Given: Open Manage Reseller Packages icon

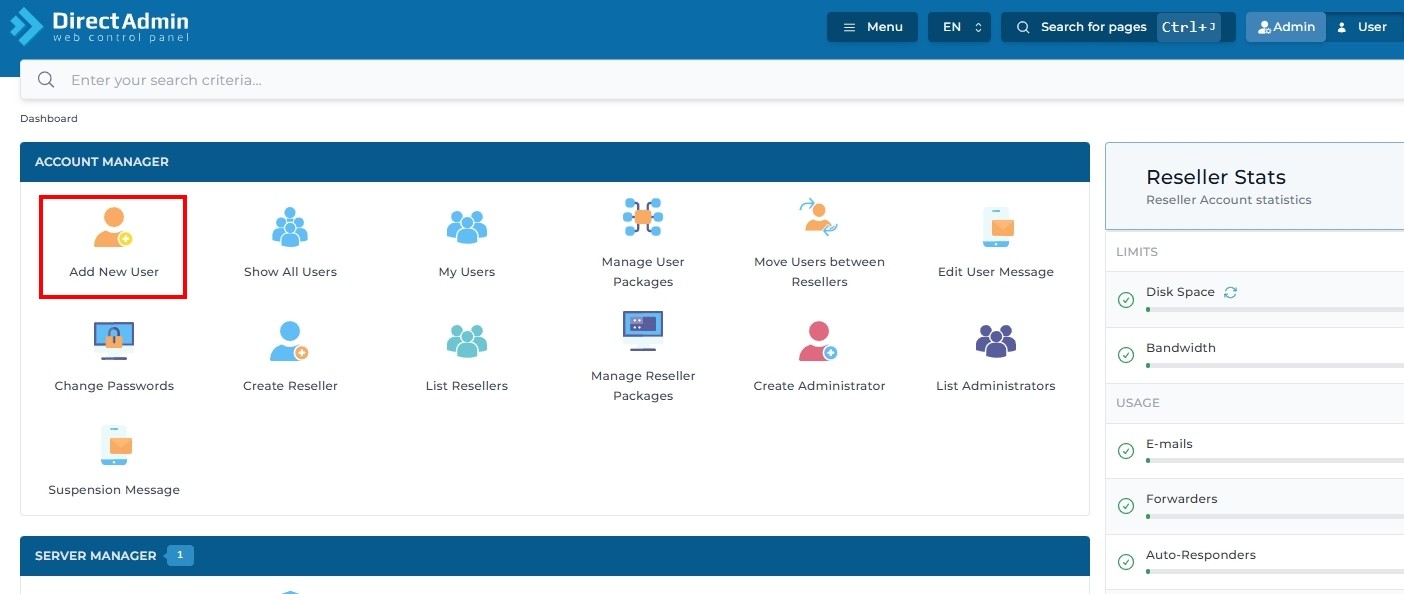Looking at the screenshot, I should coord(642,332).
